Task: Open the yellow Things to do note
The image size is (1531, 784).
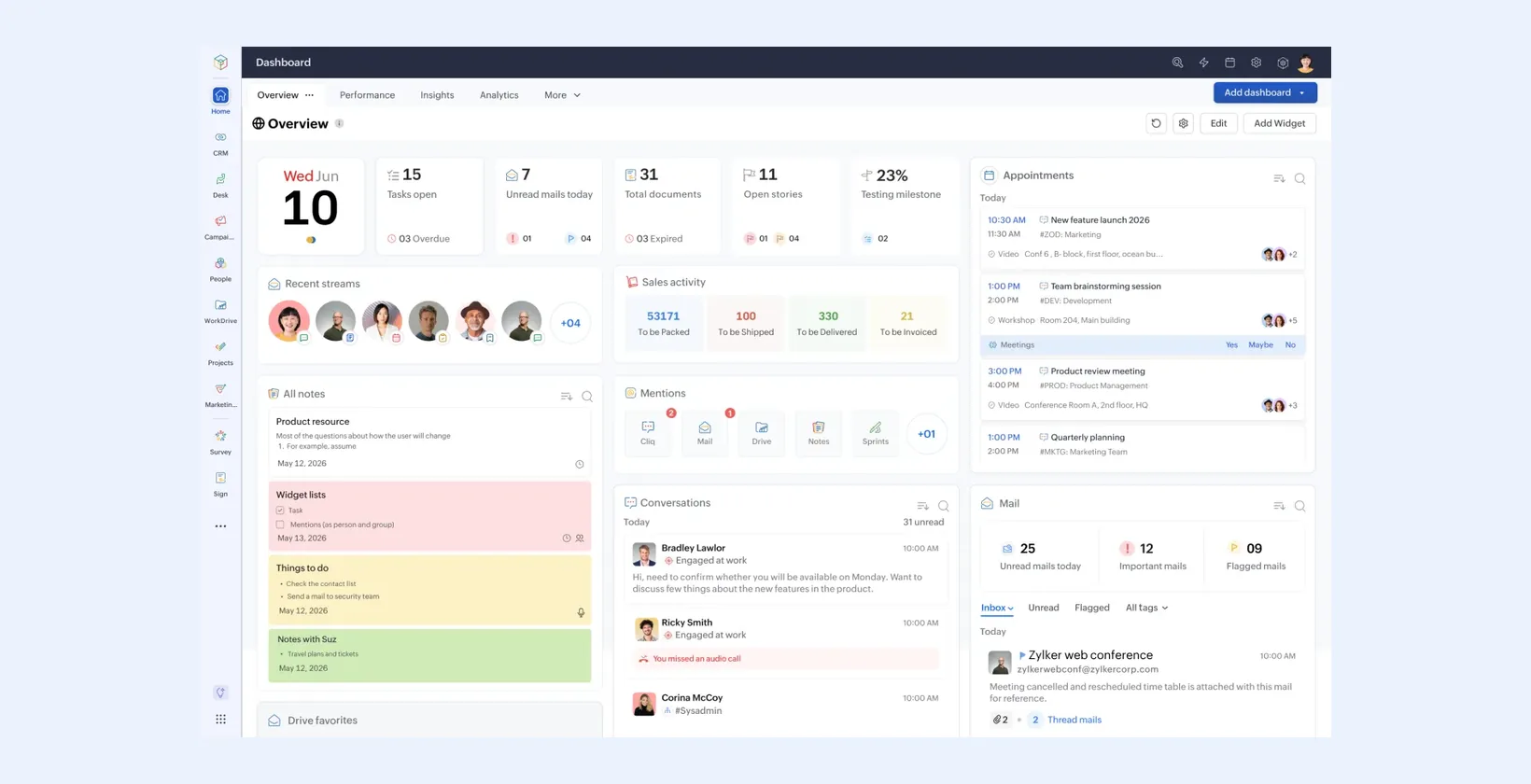Action: click(x=429, y=590)
